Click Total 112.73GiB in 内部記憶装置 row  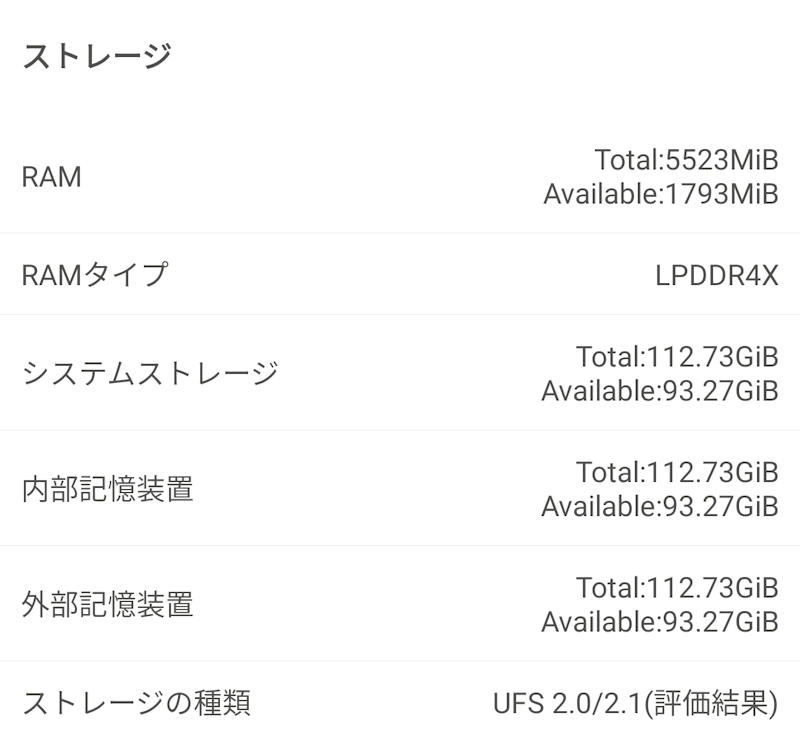676,472
